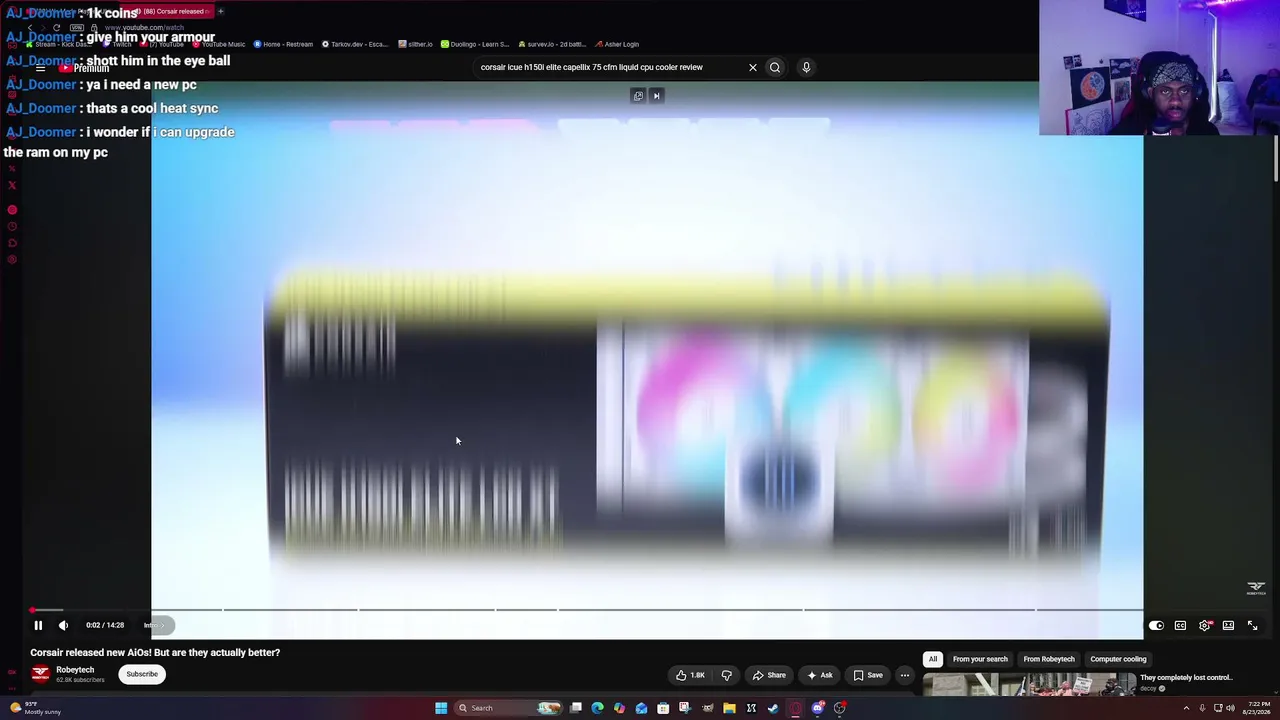This screenshot has height=720, width=1280.
Task: Open the YouTube guide hamburger menu
Action: pos(40,68)
